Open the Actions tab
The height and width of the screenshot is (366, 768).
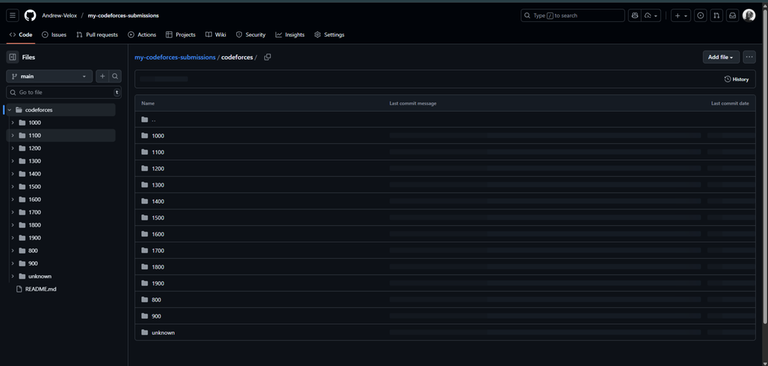[142, 35]
